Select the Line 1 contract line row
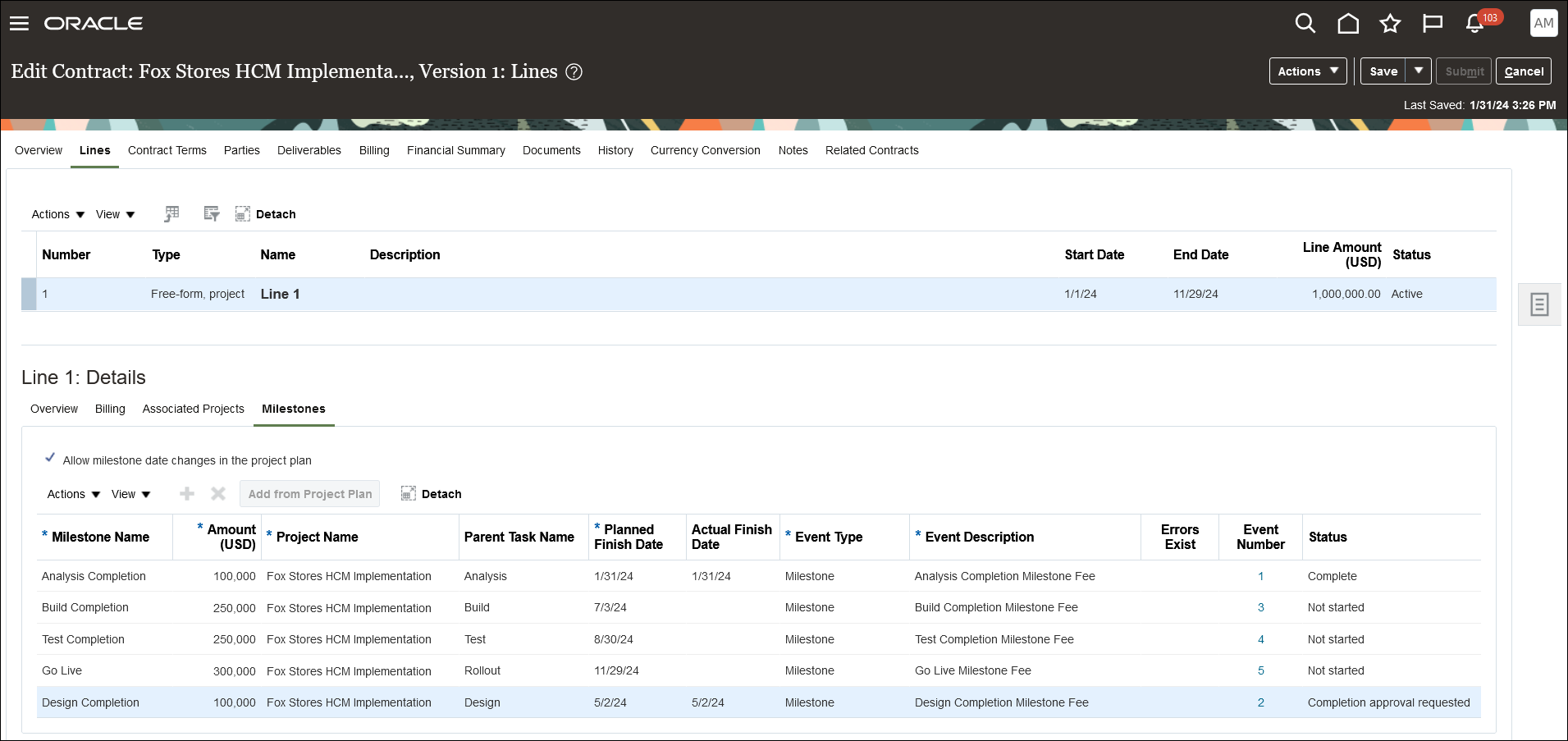 point(759,294)
